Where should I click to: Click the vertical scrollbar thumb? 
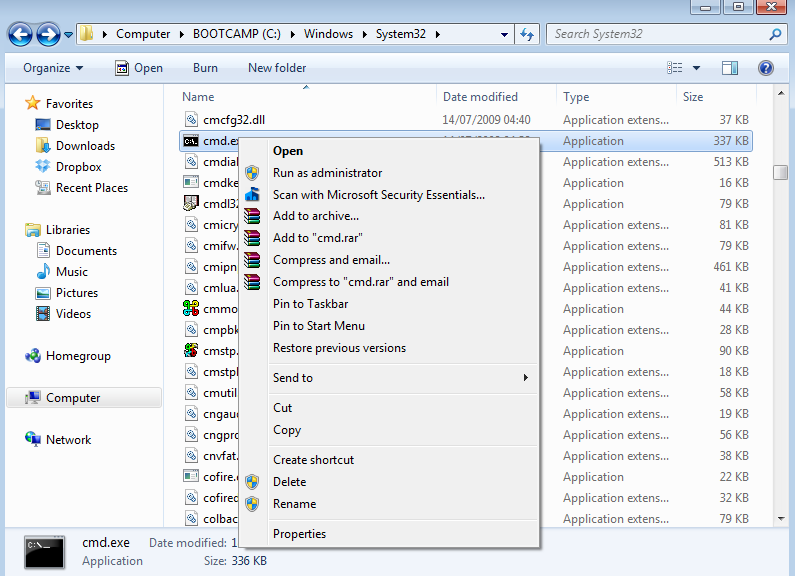click(x=780, y=172)
